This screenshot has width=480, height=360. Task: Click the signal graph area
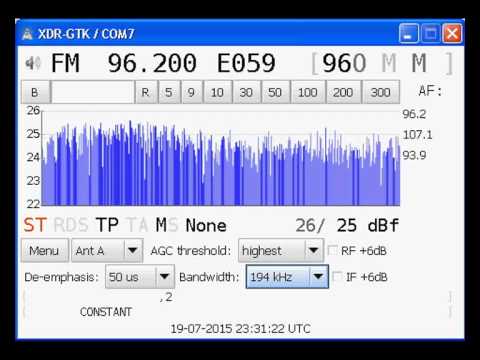(x=221, y=158)
